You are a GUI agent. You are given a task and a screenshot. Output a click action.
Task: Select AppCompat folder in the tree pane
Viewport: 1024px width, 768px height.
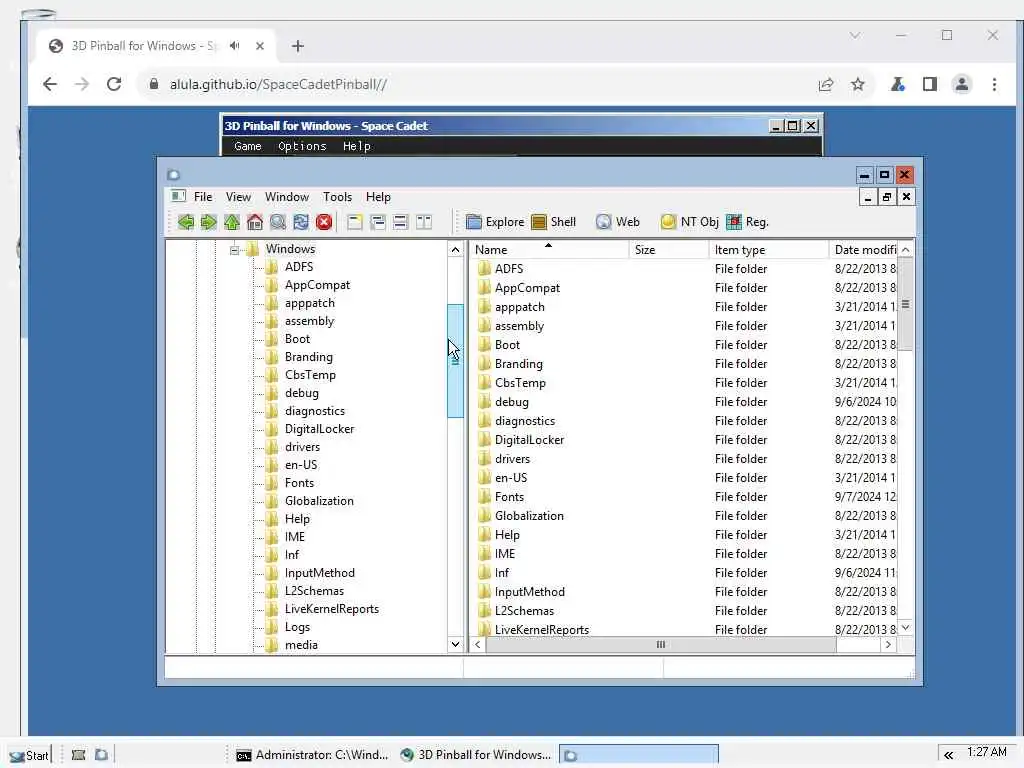(317, 285)
